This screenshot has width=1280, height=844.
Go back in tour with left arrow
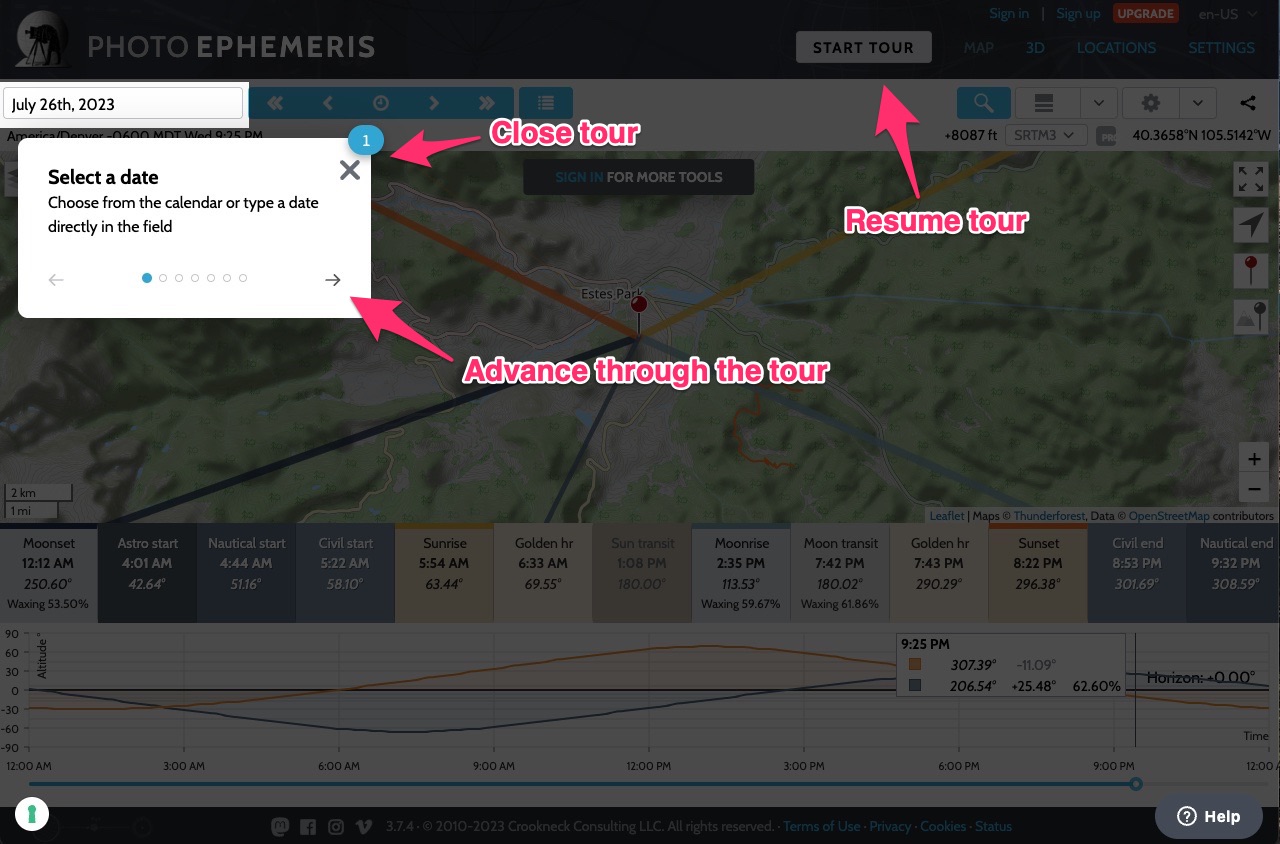(x=56, y=280)
